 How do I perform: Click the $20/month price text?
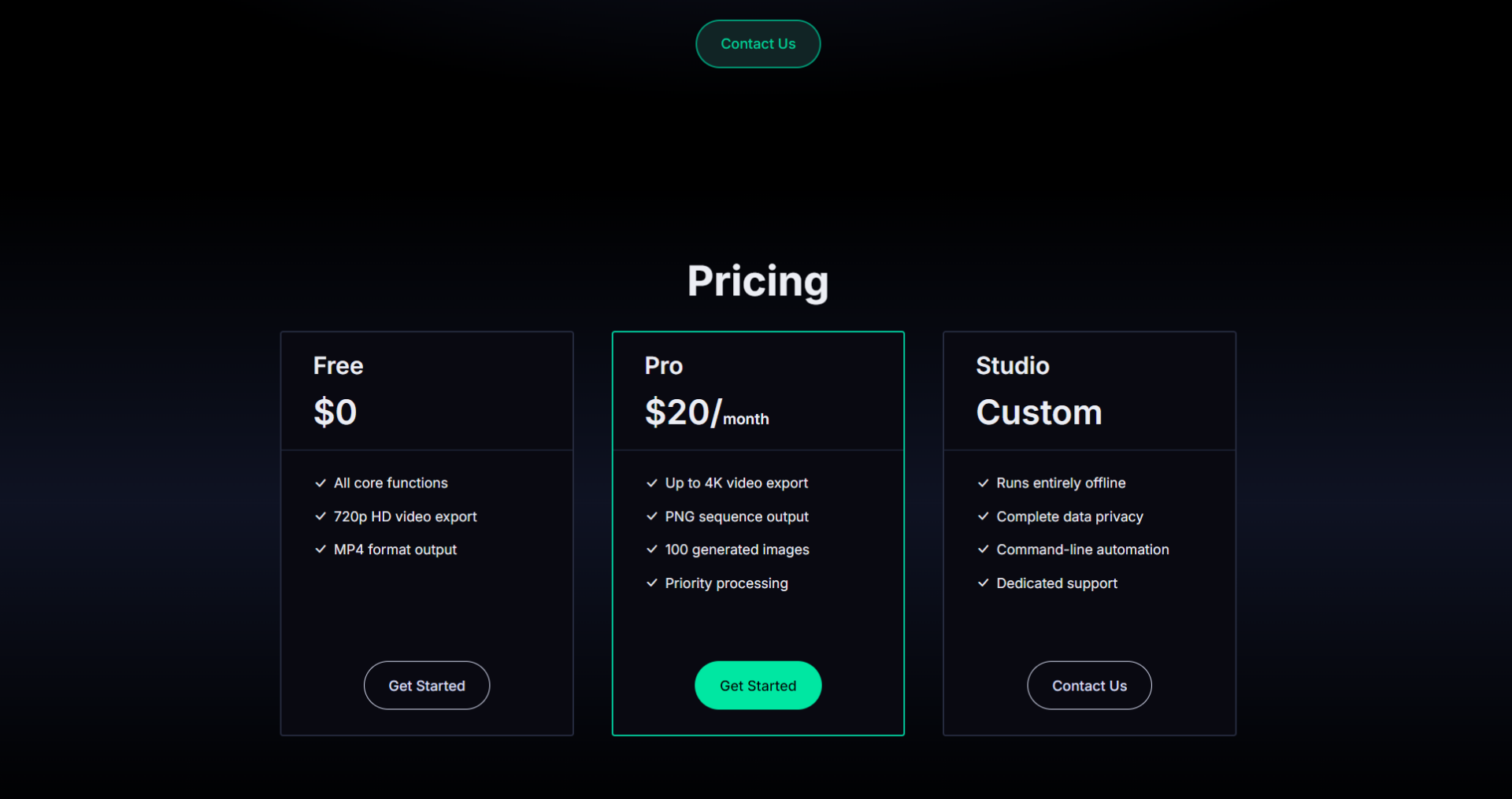pyautogui.click(x=706, y=413)
